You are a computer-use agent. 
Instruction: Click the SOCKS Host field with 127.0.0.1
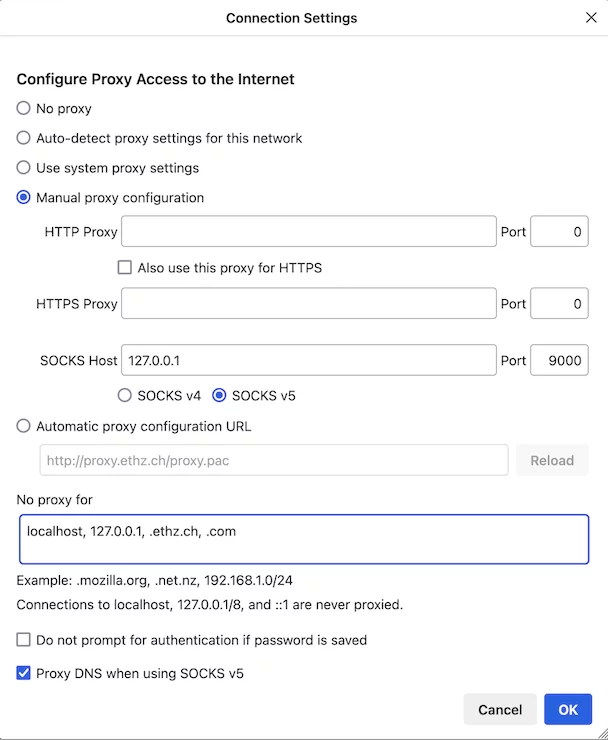pyautogui.click(x=309, y=360)
